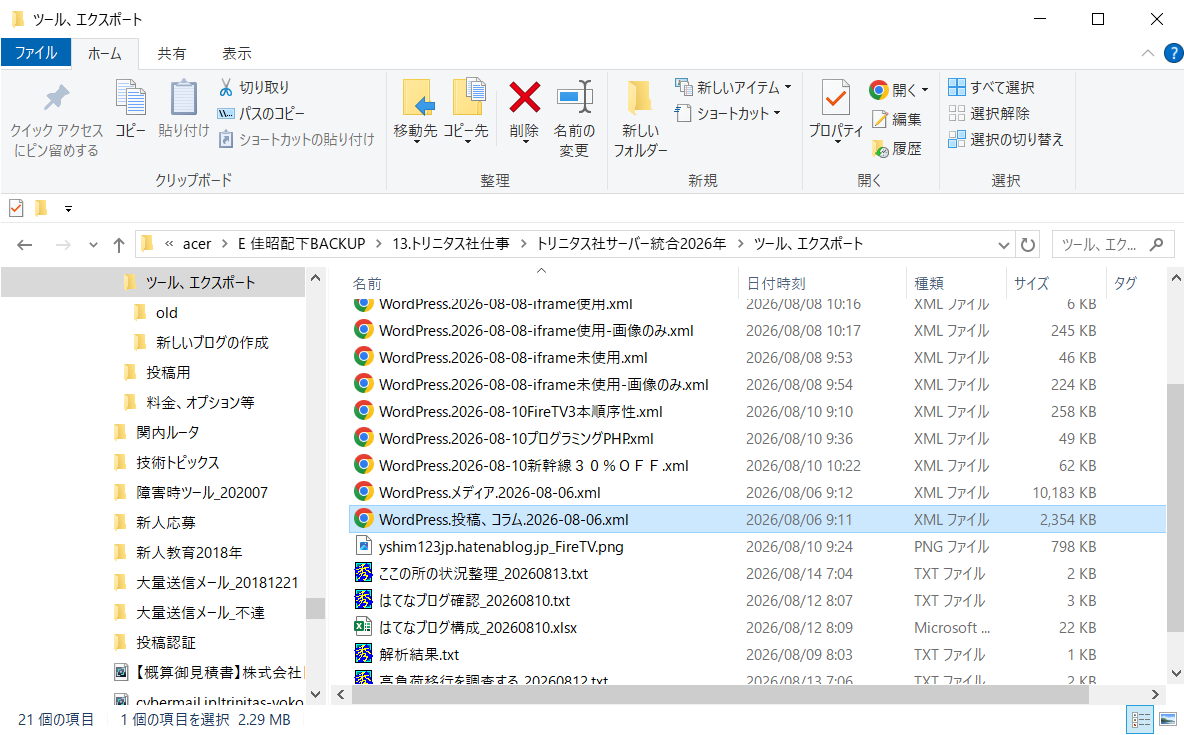Toggle the Quick Access Toolbar properties checkbox
The image size is (1184, 735).
16,208
